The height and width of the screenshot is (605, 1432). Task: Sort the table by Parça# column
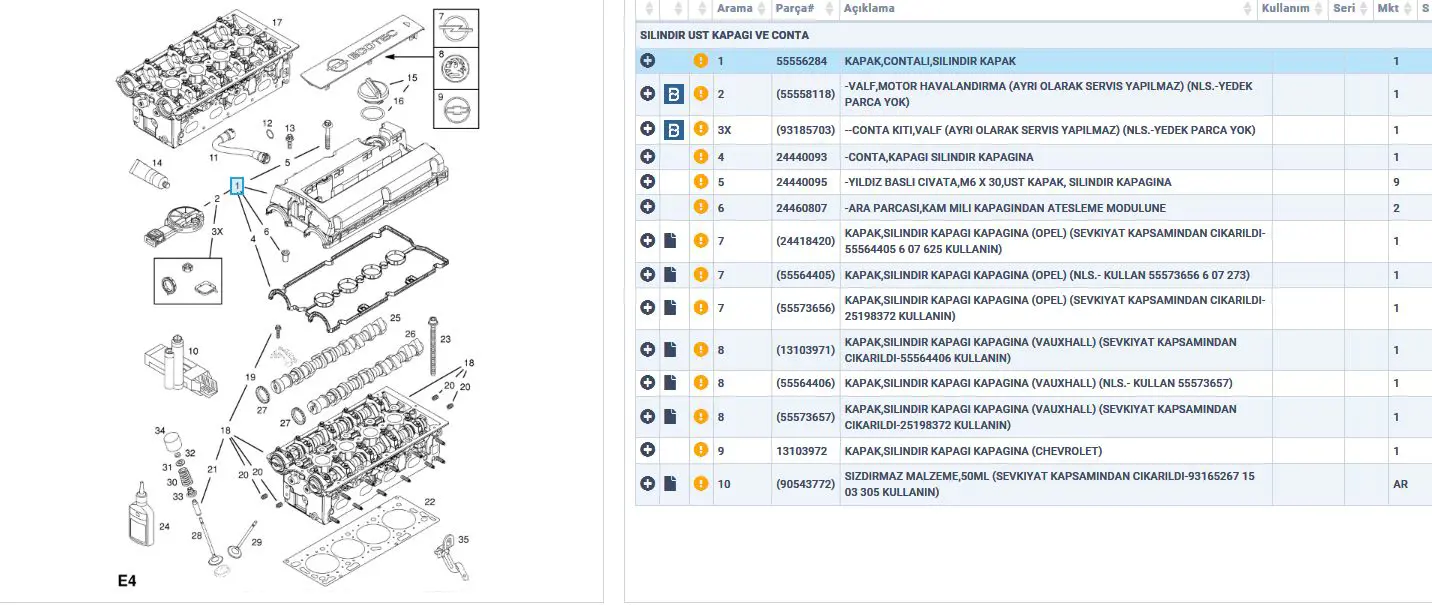coord(795,9)
